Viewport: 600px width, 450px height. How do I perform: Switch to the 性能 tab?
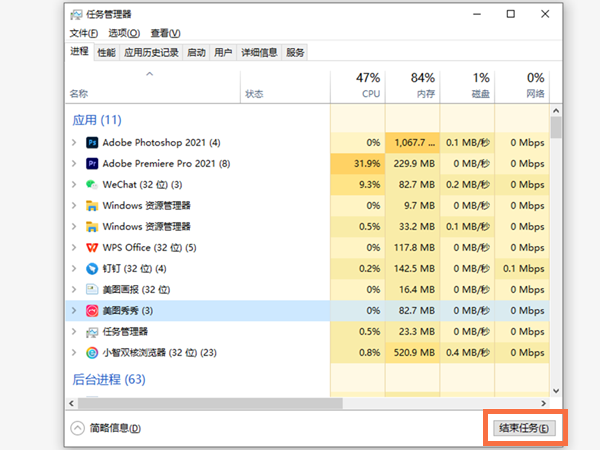tap(106, 52)
